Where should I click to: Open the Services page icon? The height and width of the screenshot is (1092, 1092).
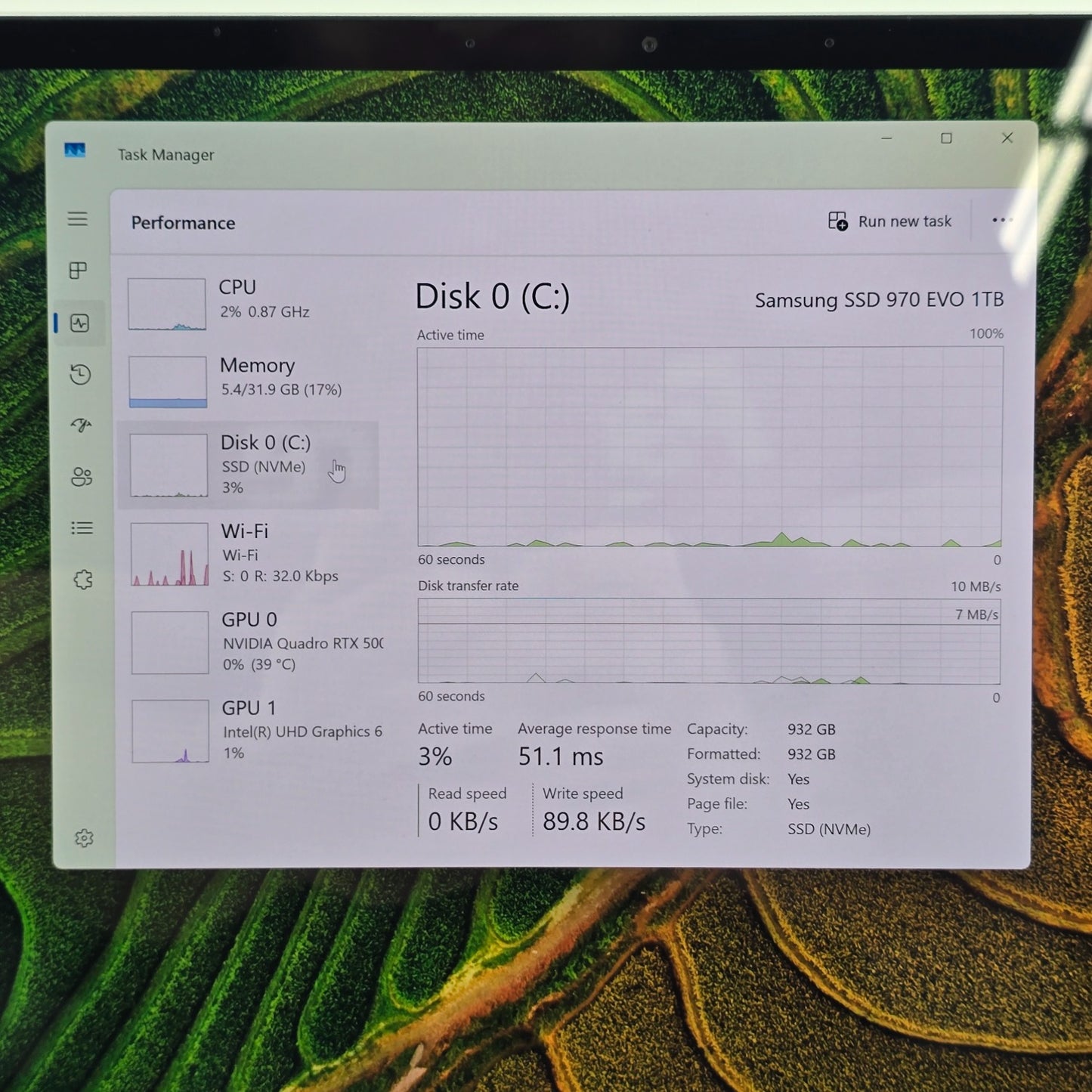pos(82,580)
